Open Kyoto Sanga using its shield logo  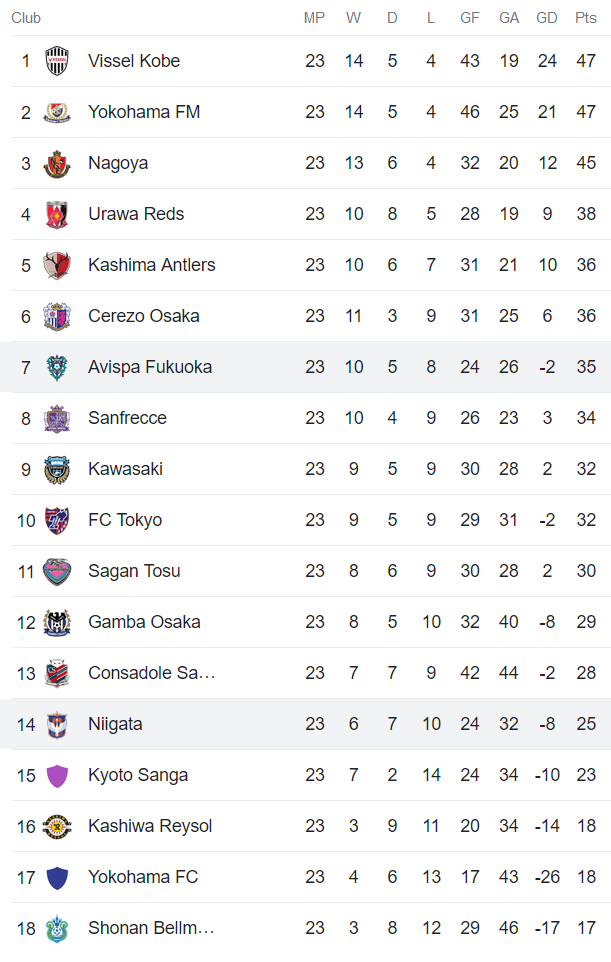coord(56,775)
